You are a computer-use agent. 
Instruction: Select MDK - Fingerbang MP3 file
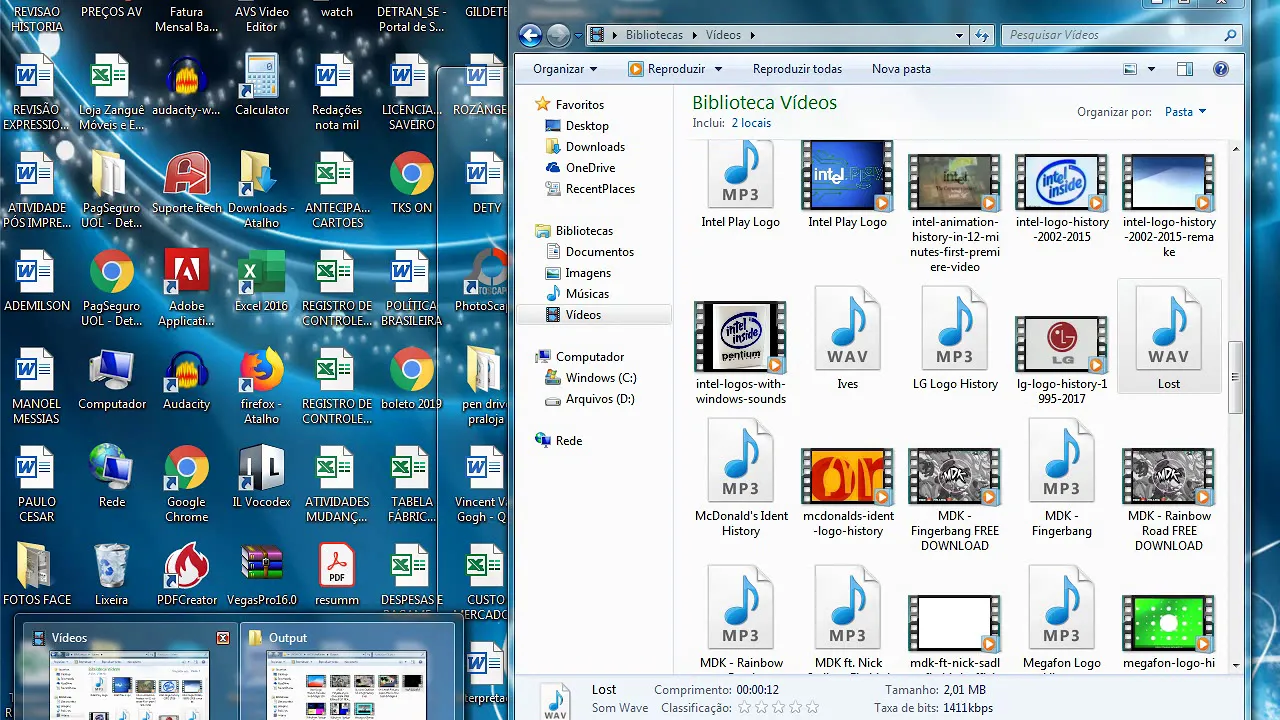click(1061, 479)
